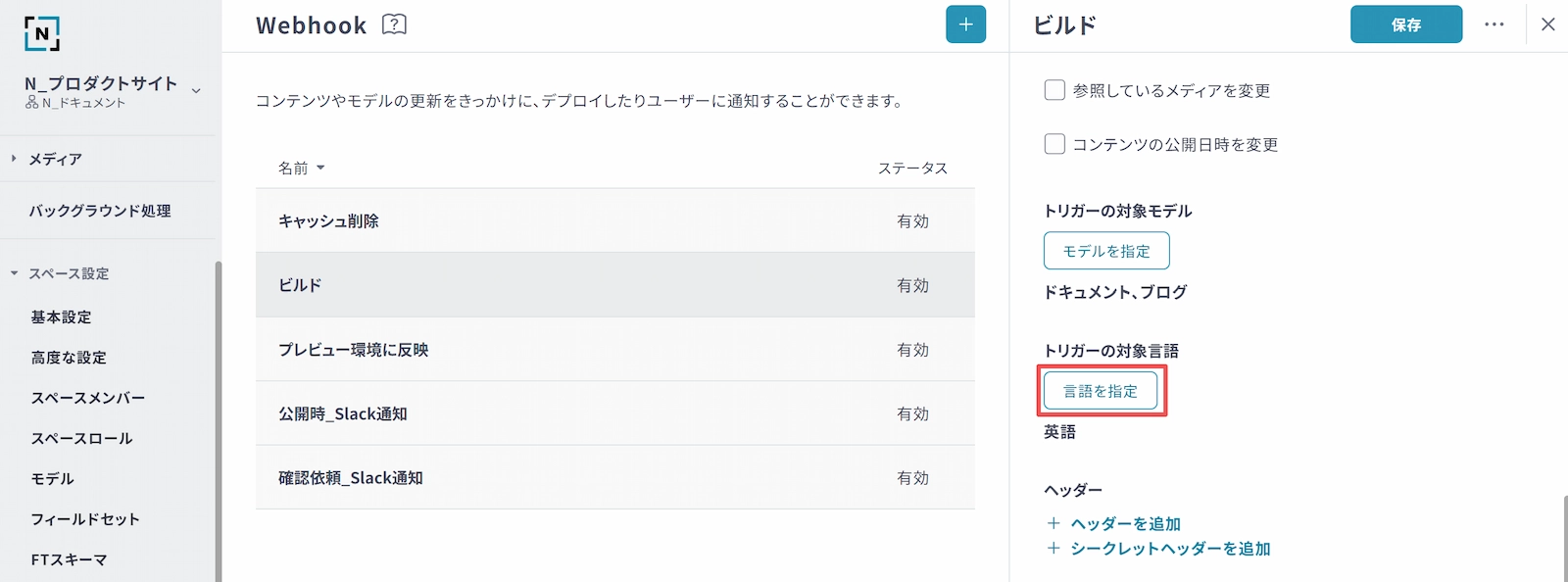
Task: Click the 保存 button
Action: point(1405,24)
